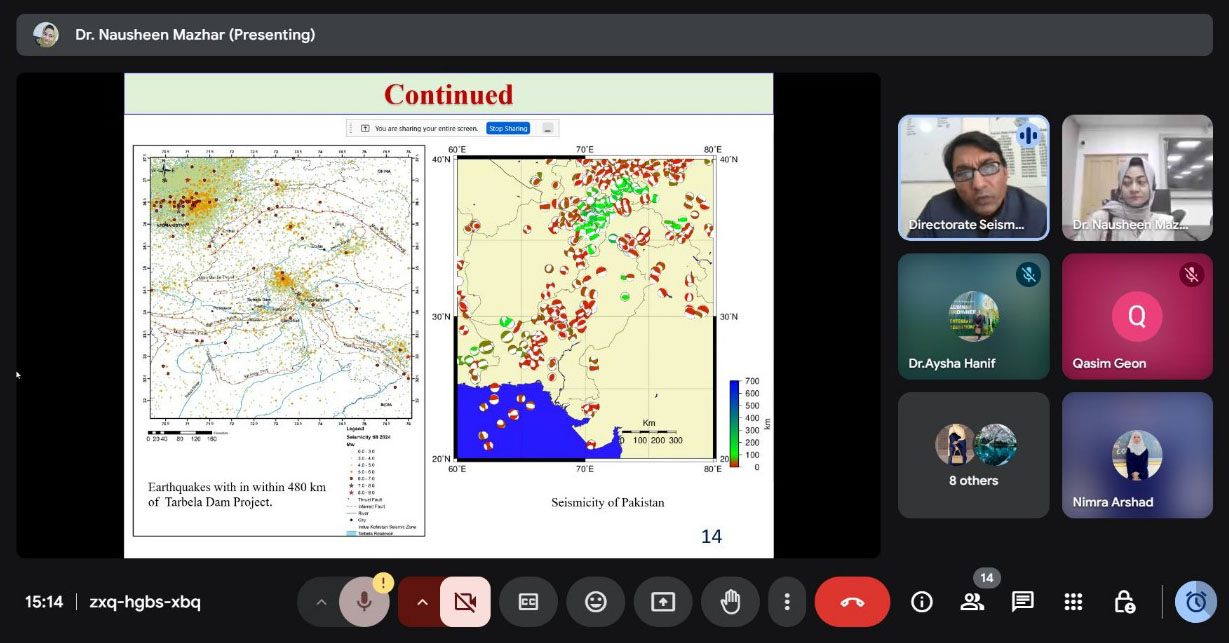This screenshot has width=1229, height=643.
Task: Click speaking indicator on Directorate tile
Action: pyautogui.click(x=1027, y=136)
